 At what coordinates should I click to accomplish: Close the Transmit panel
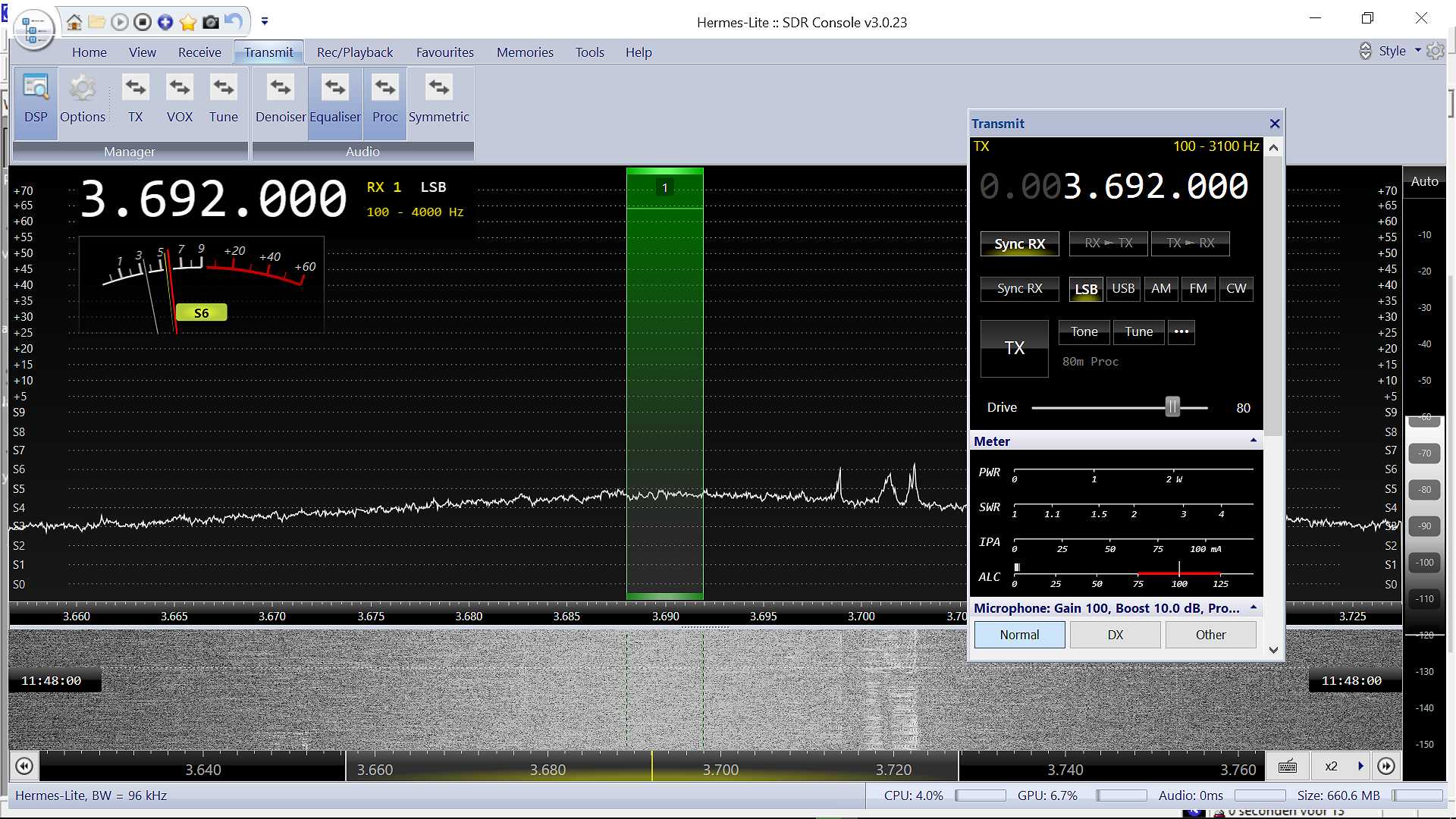coord(1275,124)
